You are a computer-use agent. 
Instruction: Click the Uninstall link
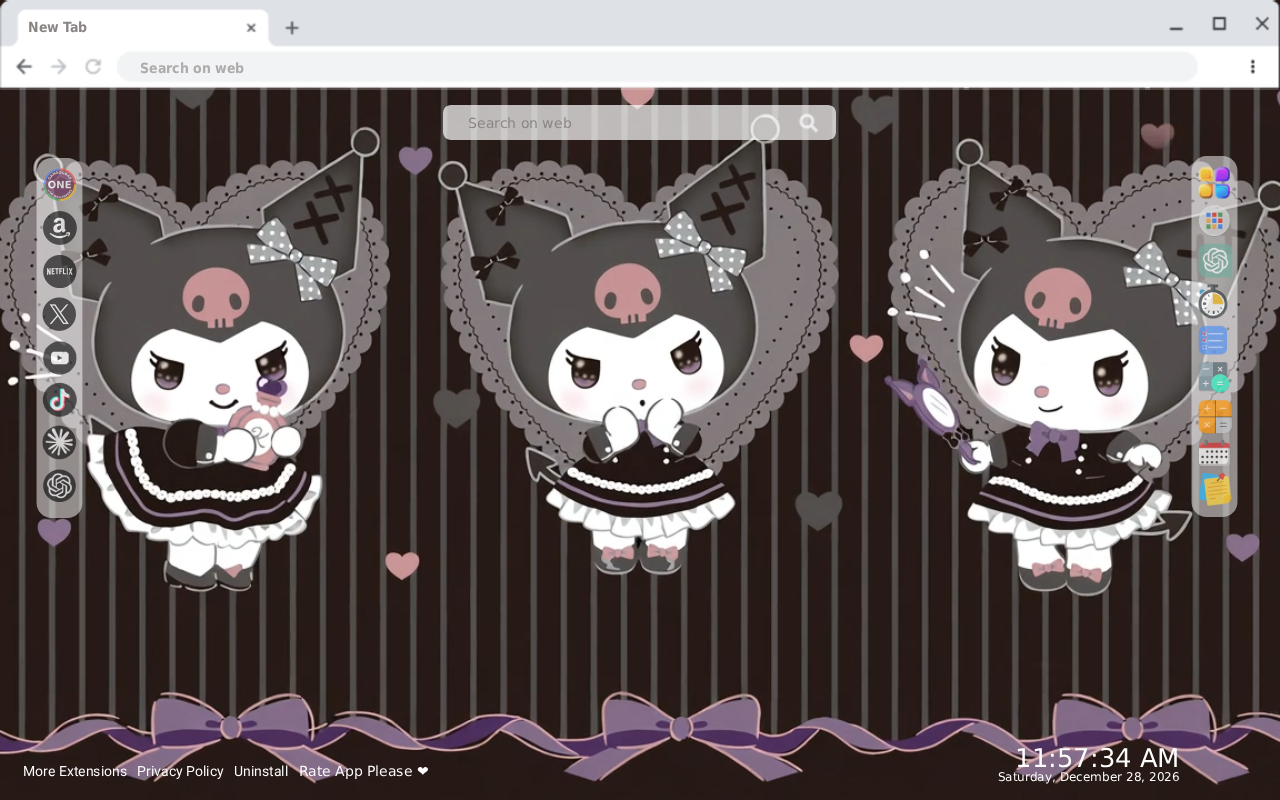(x=261, y=771)
